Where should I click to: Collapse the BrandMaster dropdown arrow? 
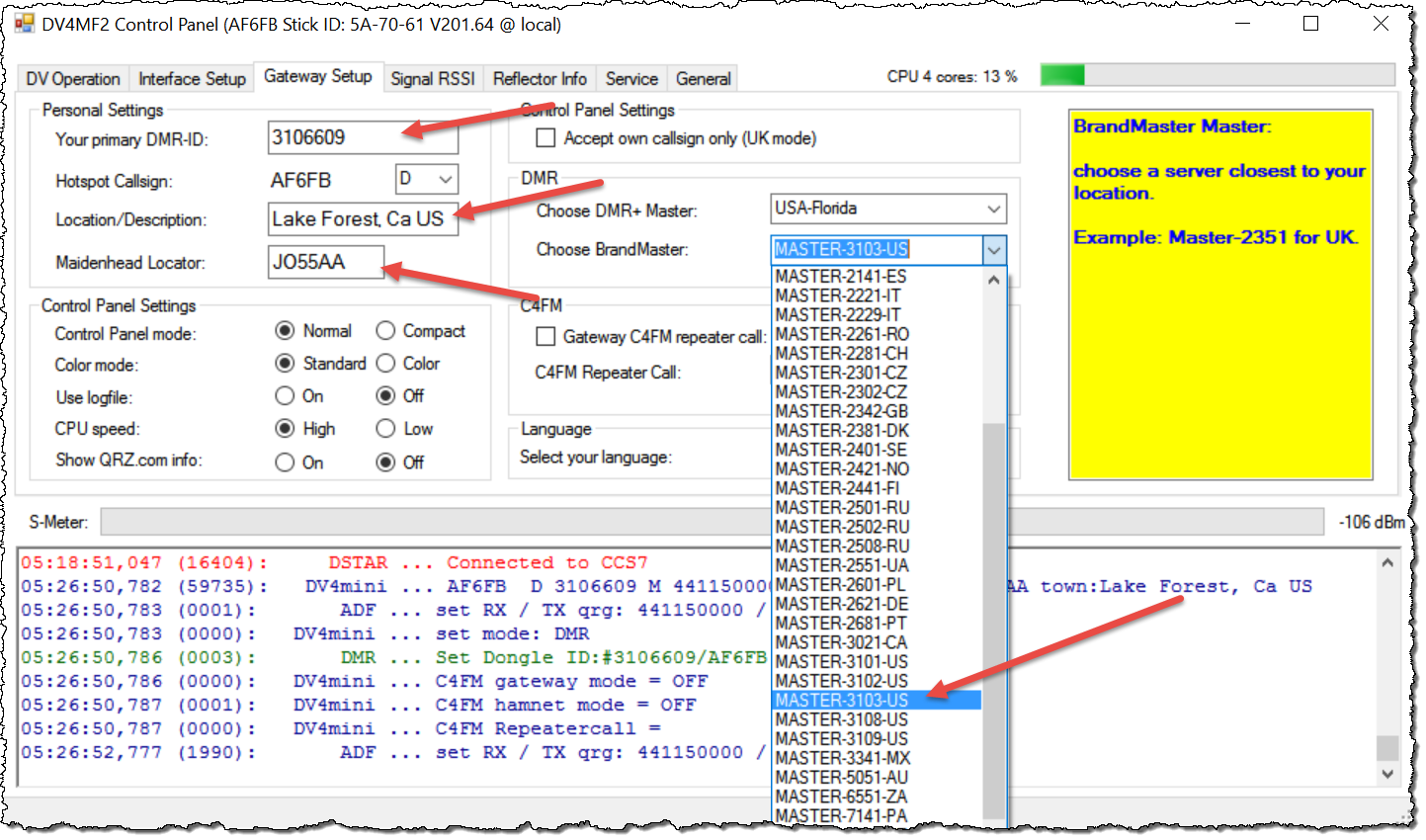(994, 250)
